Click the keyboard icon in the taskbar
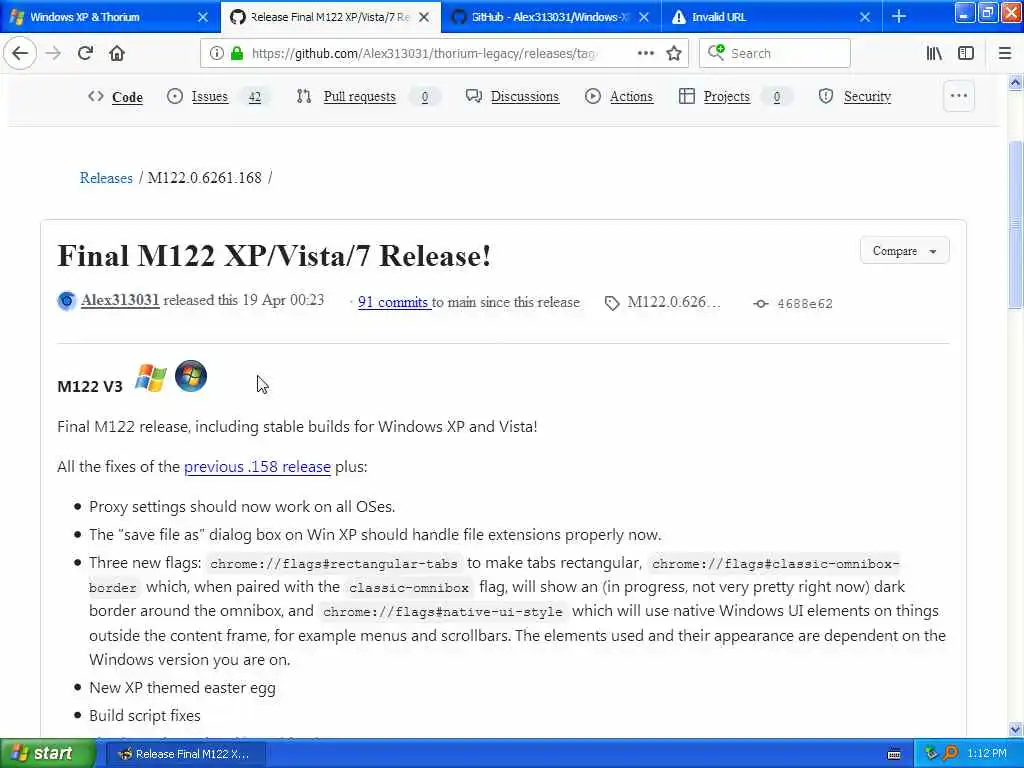This screenshot has height=768, width=1024. click(x=894, y=754)
